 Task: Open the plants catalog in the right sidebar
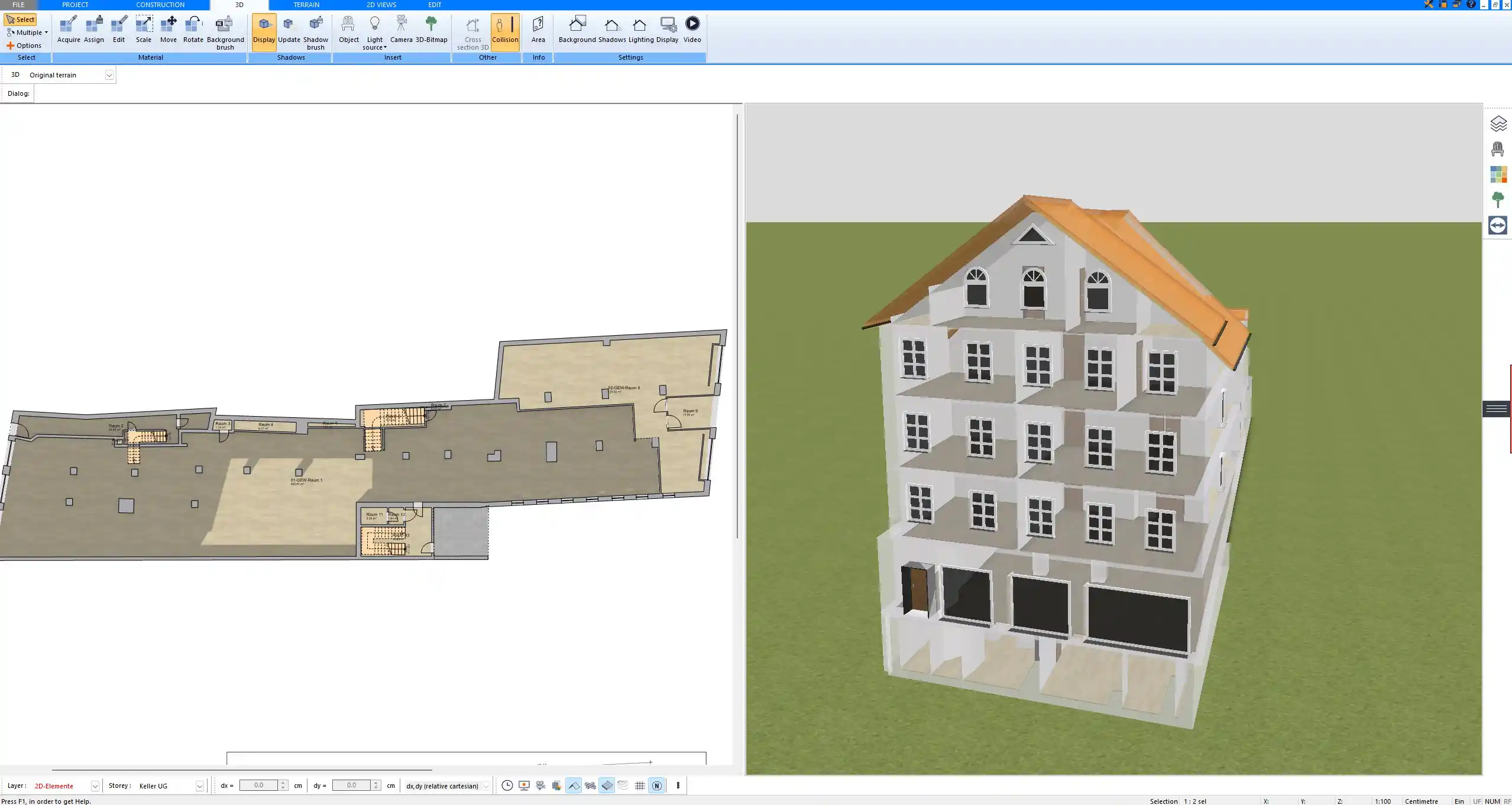pyautogui.click(x=1498, y=199)
